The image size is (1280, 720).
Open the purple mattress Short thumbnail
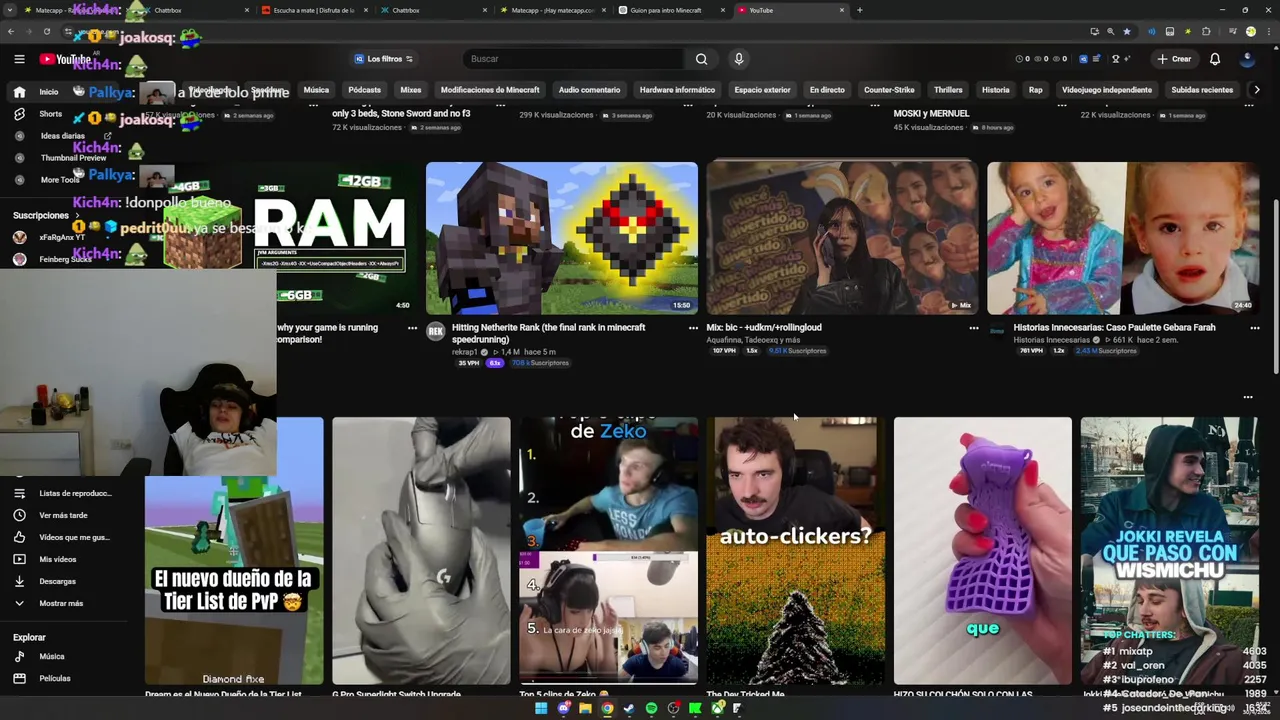982,551
